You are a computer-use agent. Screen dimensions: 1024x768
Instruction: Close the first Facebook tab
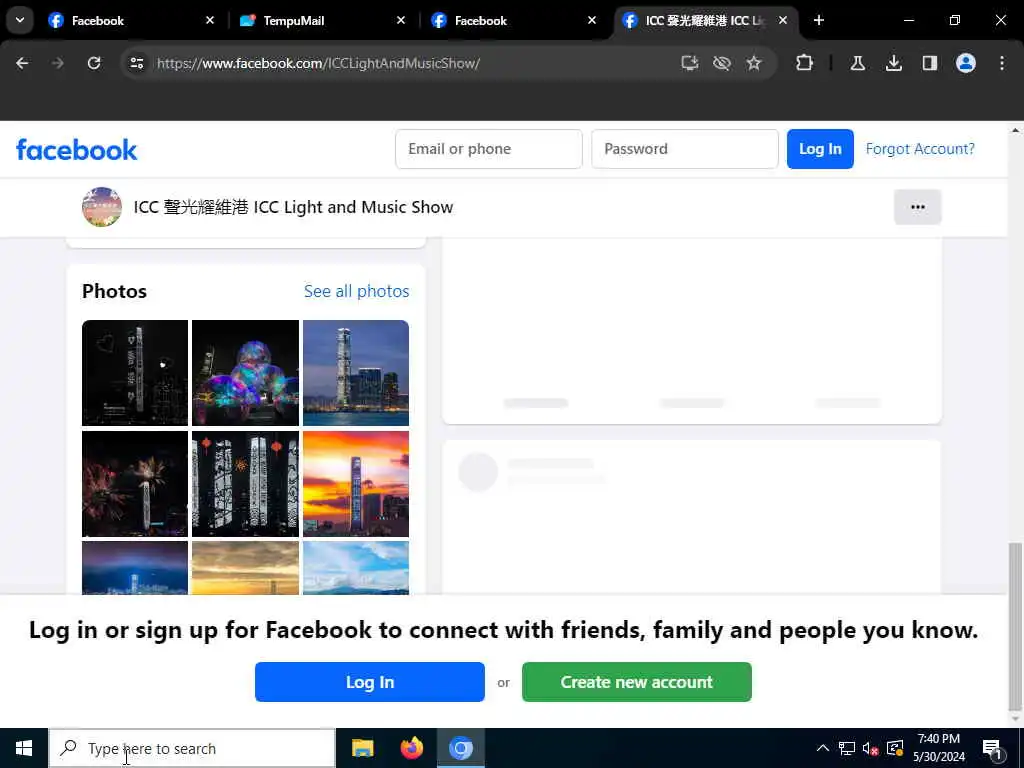point(210,21)
